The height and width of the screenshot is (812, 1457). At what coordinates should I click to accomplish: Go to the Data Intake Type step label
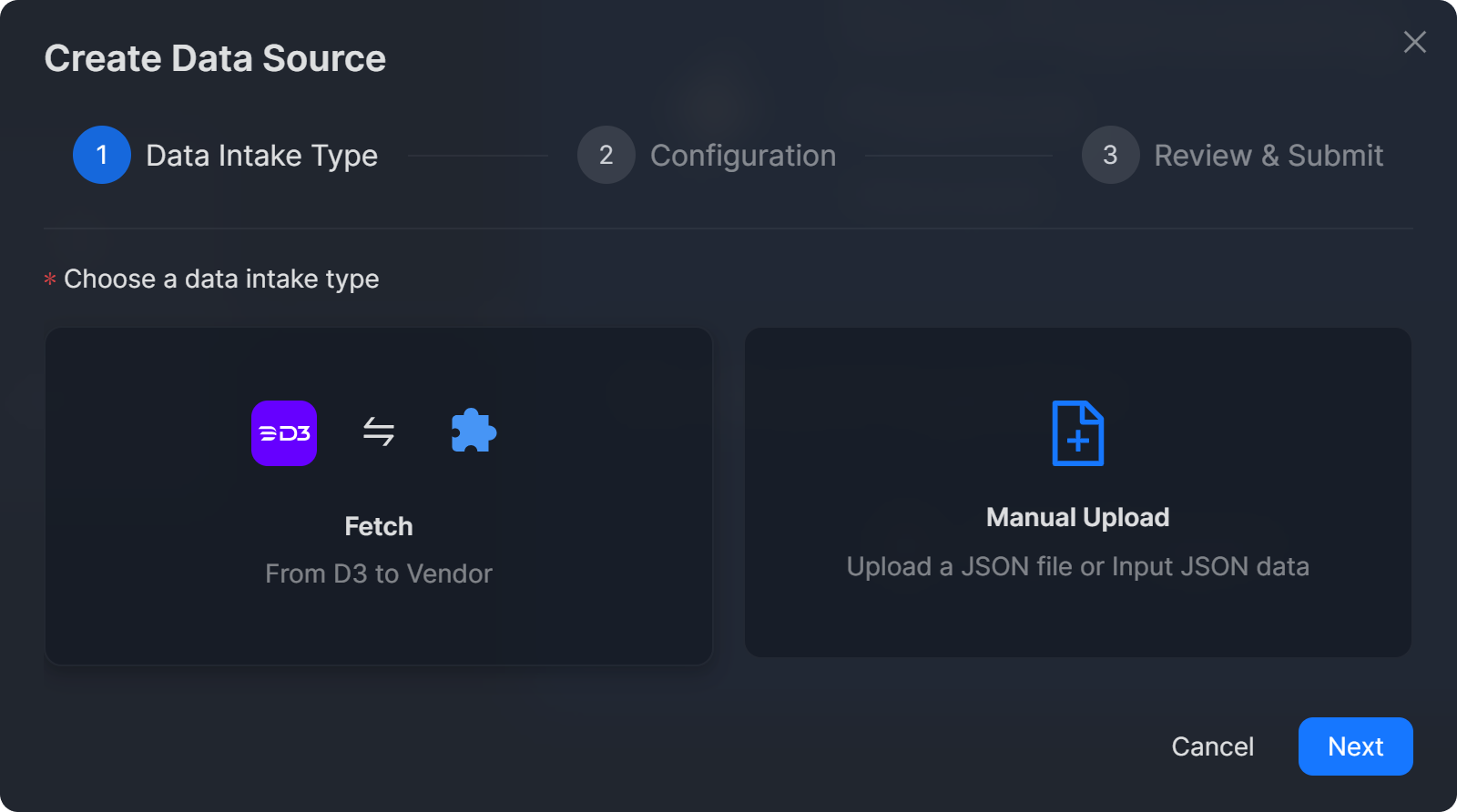[x=261, y=156]
